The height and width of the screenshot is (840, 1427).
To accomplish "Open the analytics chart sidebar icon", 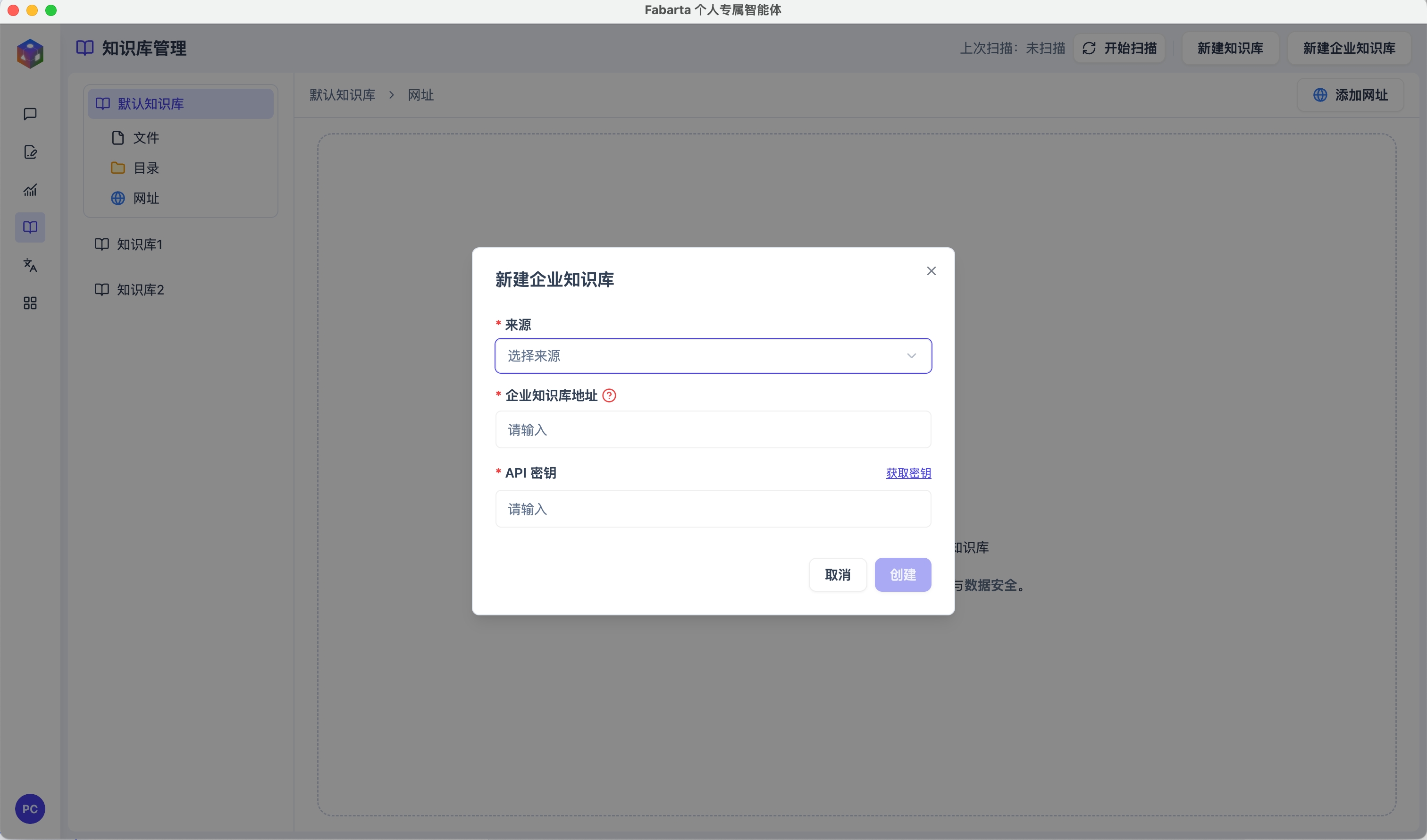I will (30, 190).
